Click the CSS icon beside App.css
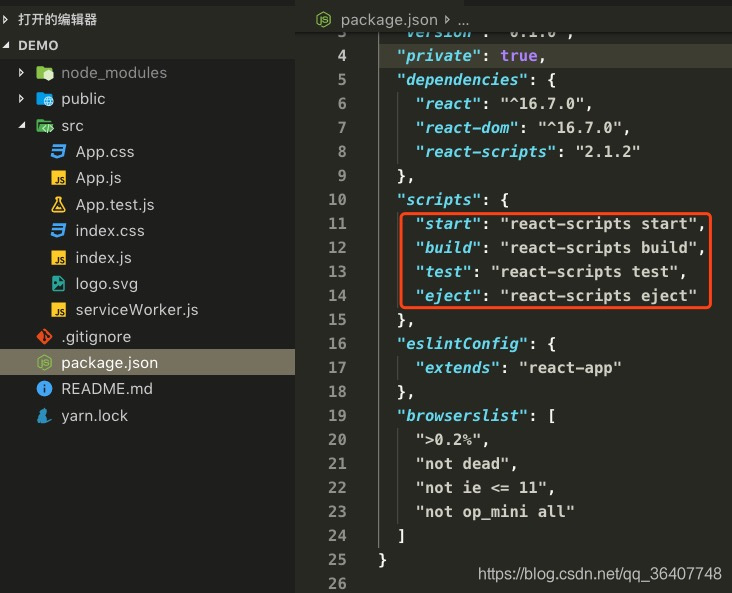The width and height of the screenshot is (732, 593). pyautogui.click(x=58, y=151)
